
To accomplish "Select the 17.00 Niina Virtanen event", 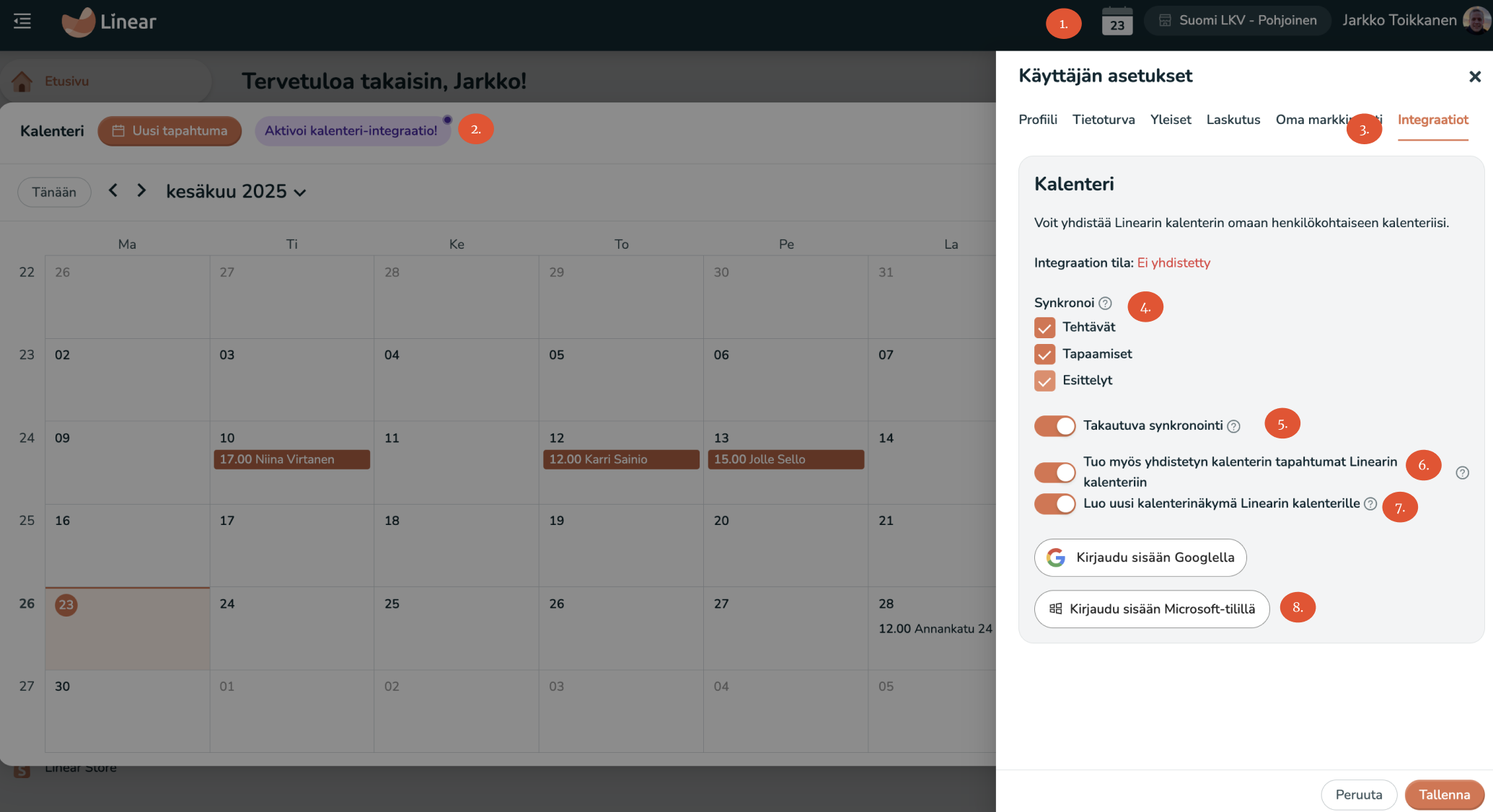I will click(291, 459).
